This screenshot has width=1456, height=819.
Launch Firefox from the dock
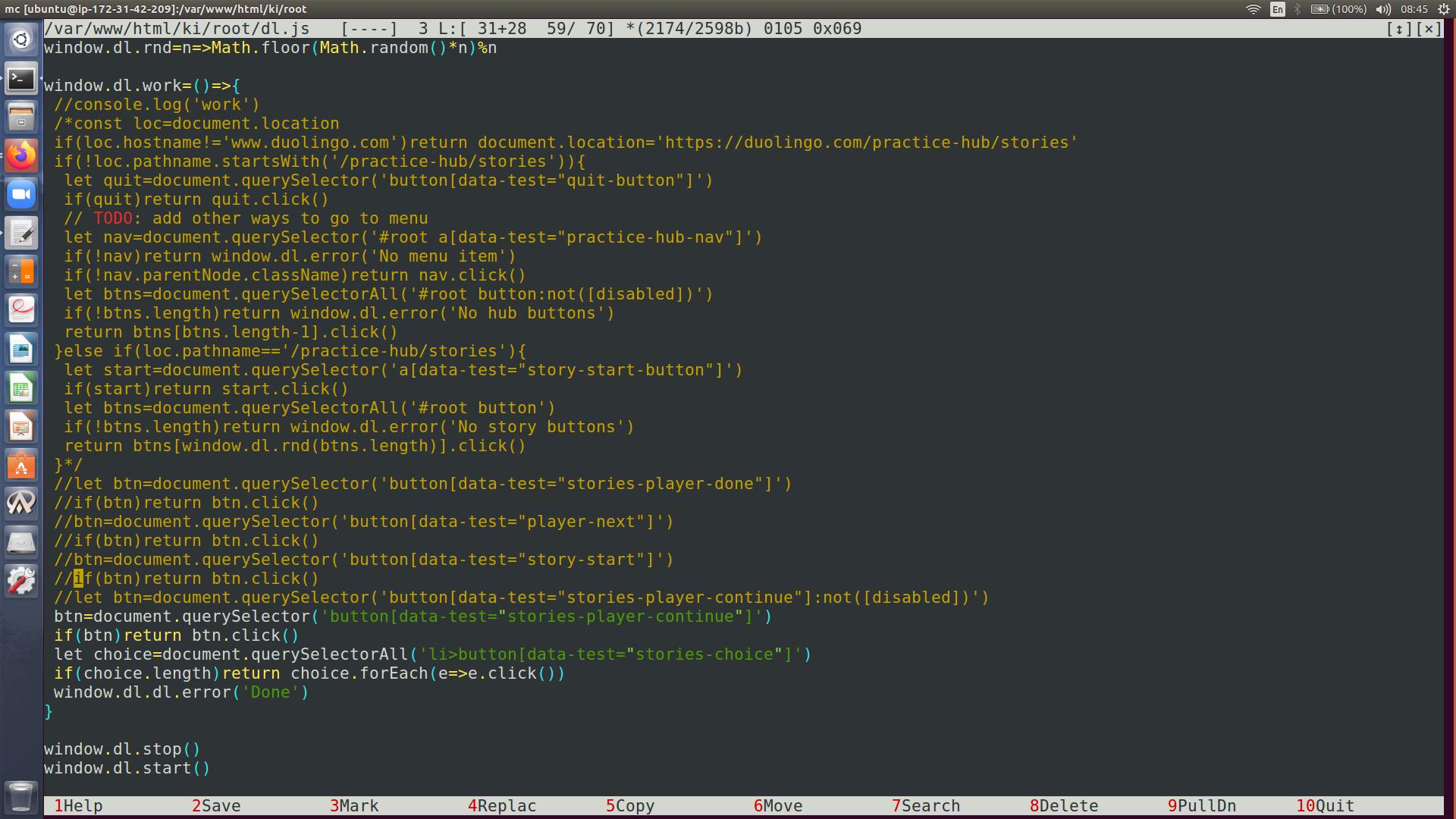coord(21,155)
